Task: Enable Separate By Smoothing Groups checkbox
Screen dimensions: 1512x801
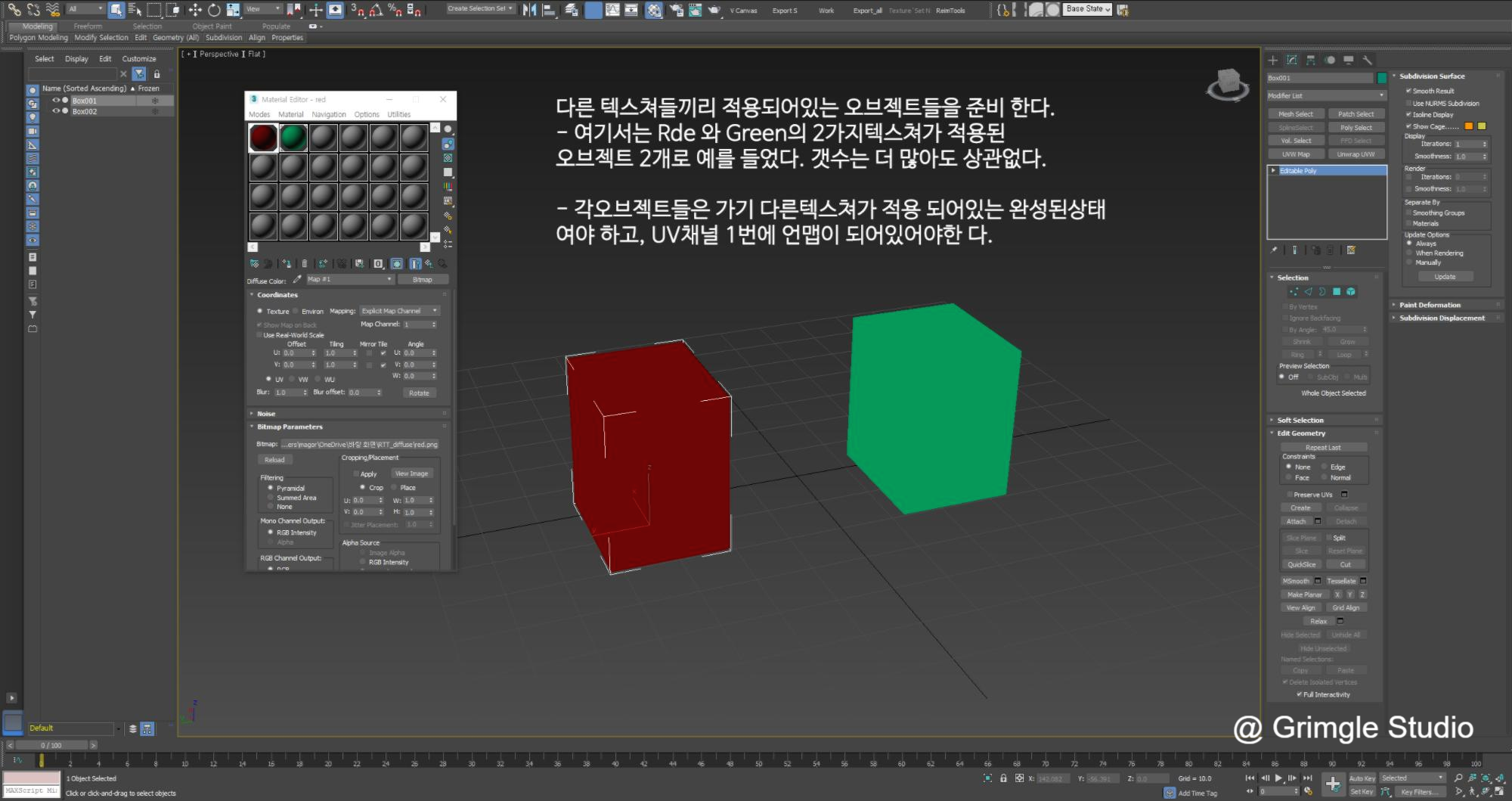Action: pos(1408,213)
